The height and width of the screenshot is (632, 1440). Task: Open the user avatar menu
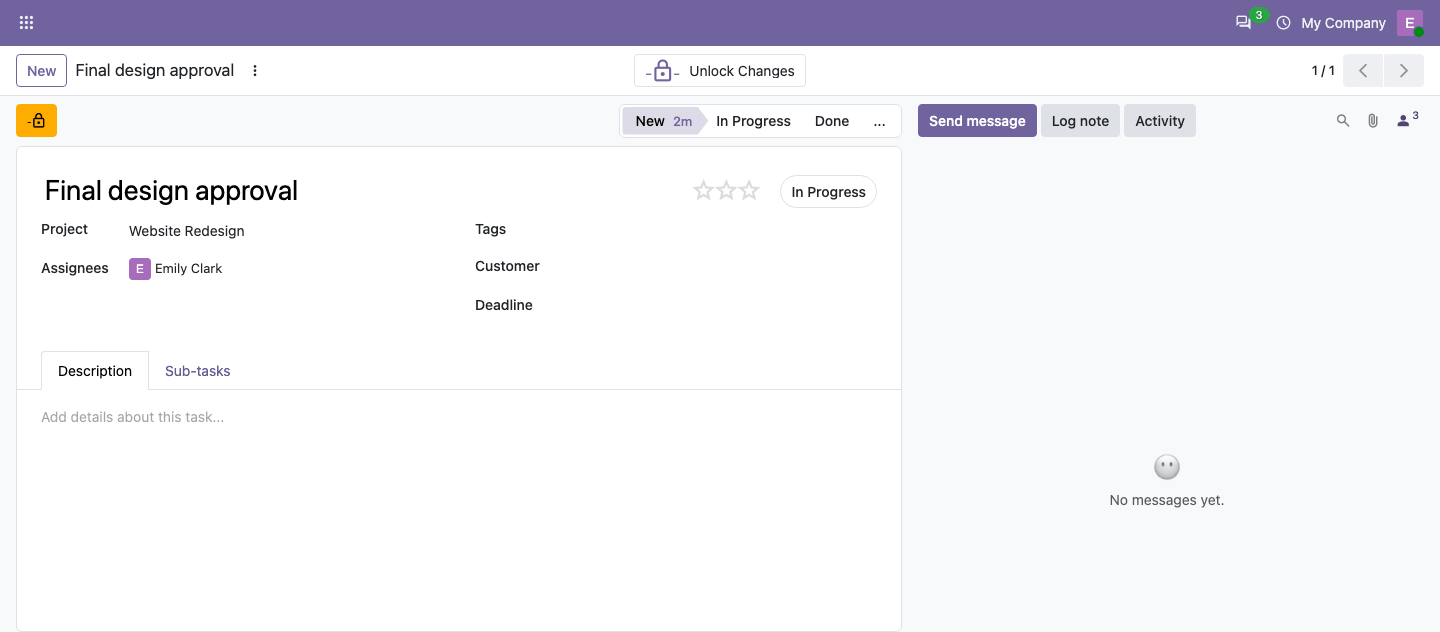(1410, 23)
